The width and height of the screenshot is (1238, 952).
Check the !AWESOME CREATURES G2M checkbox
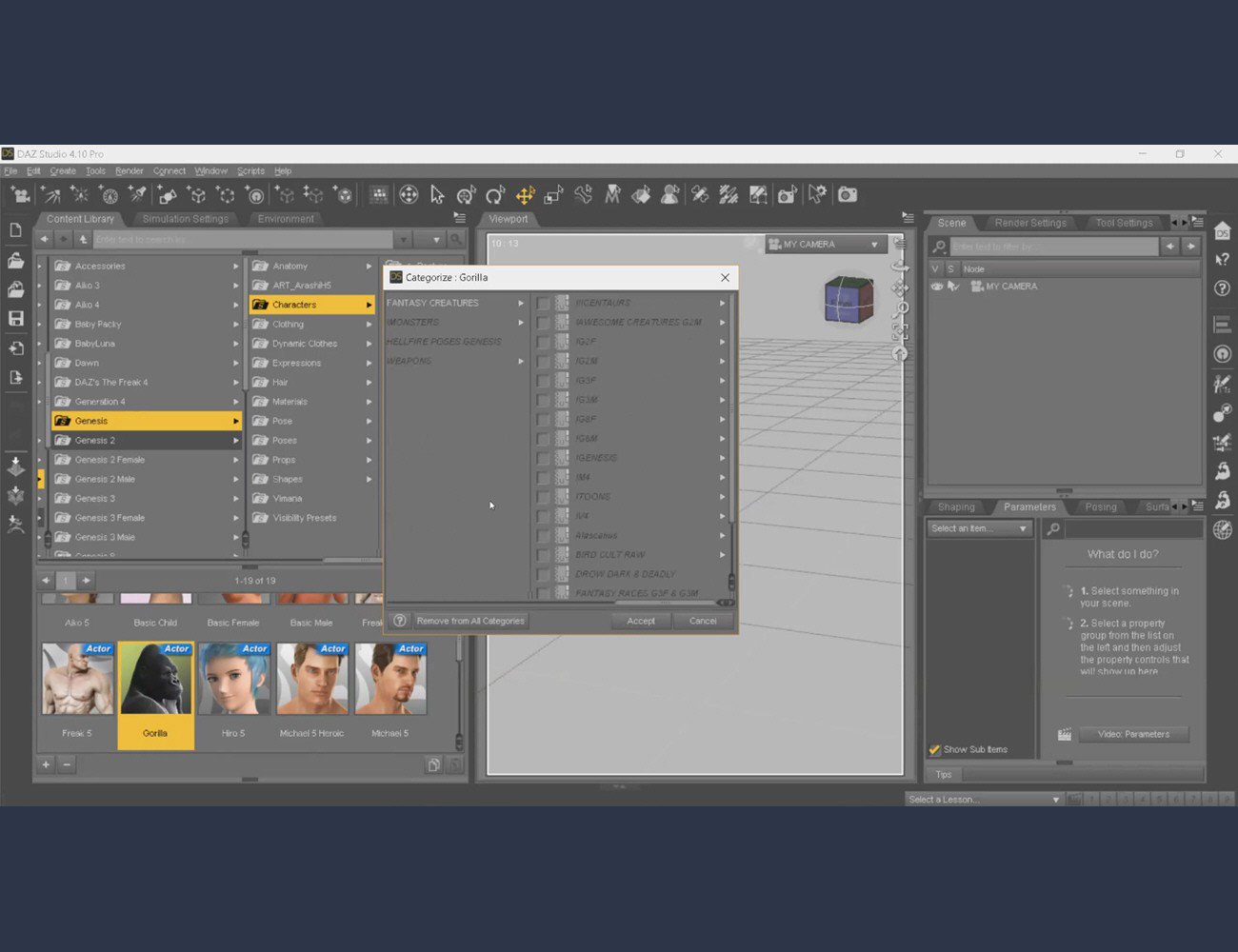click(x=543, y=322)
